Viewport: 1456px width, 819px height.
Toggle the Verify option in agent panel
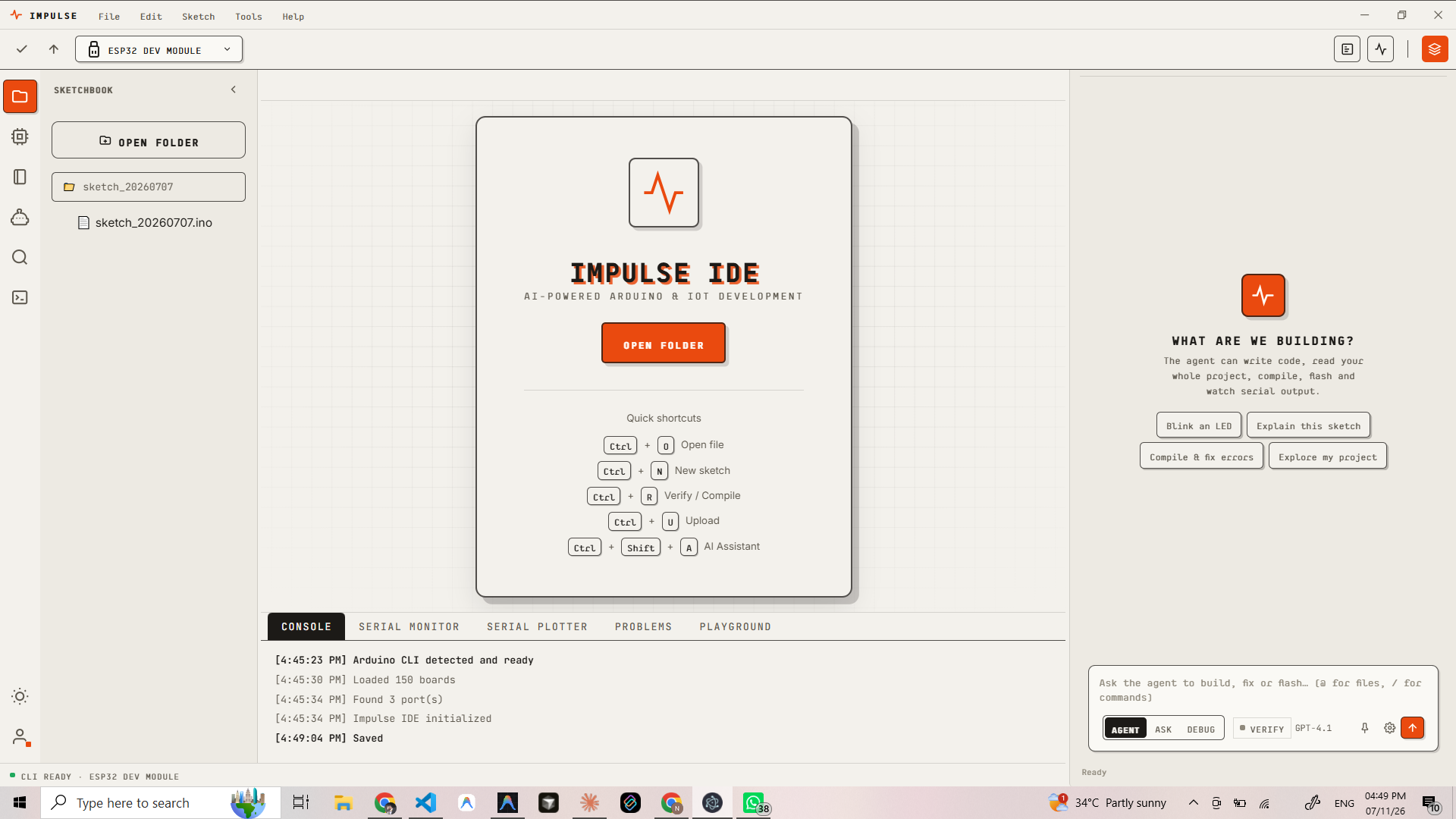pyautogui.click(x=1262, y=729)
